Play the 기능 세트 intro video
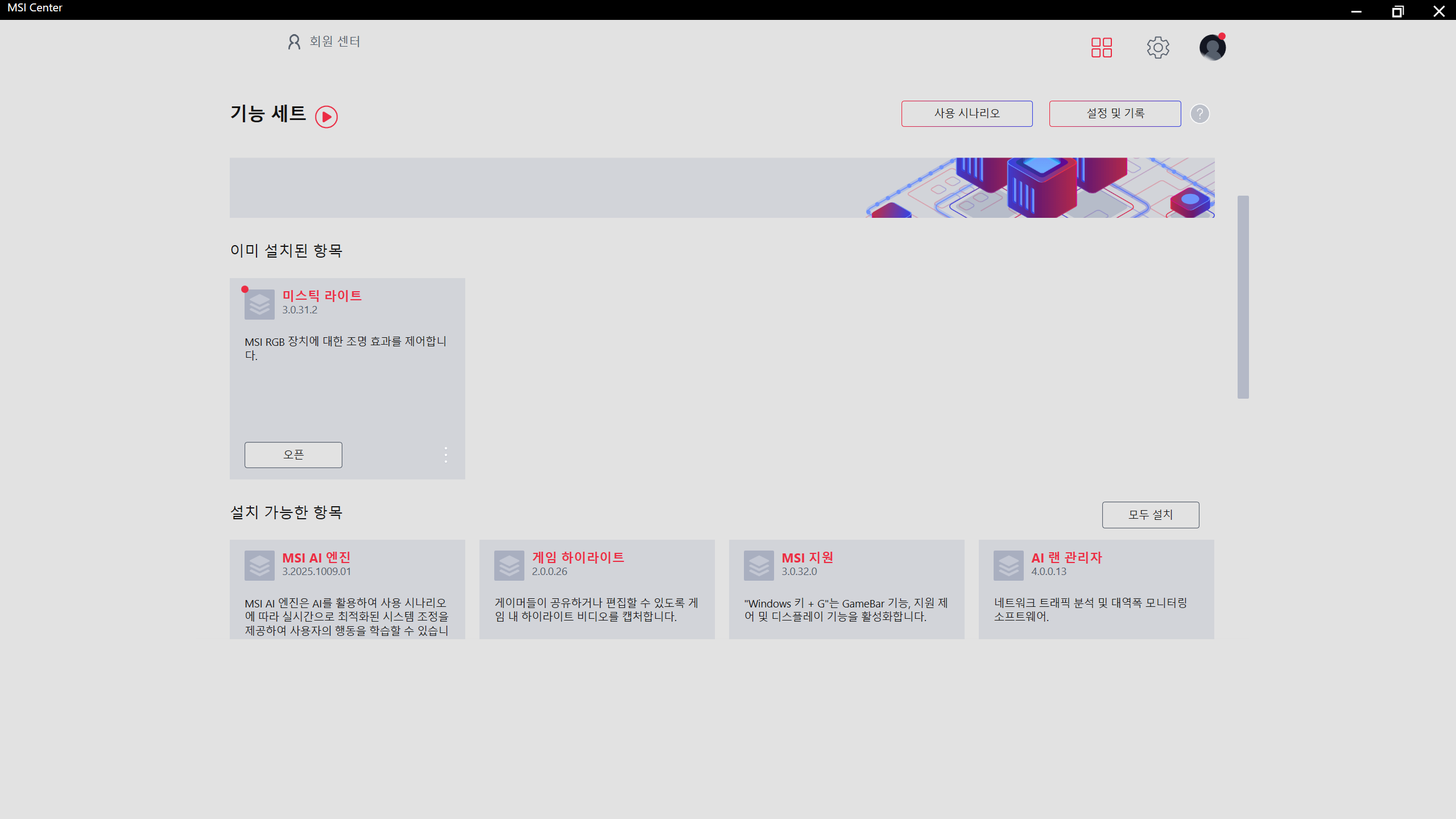 (326, 117)
